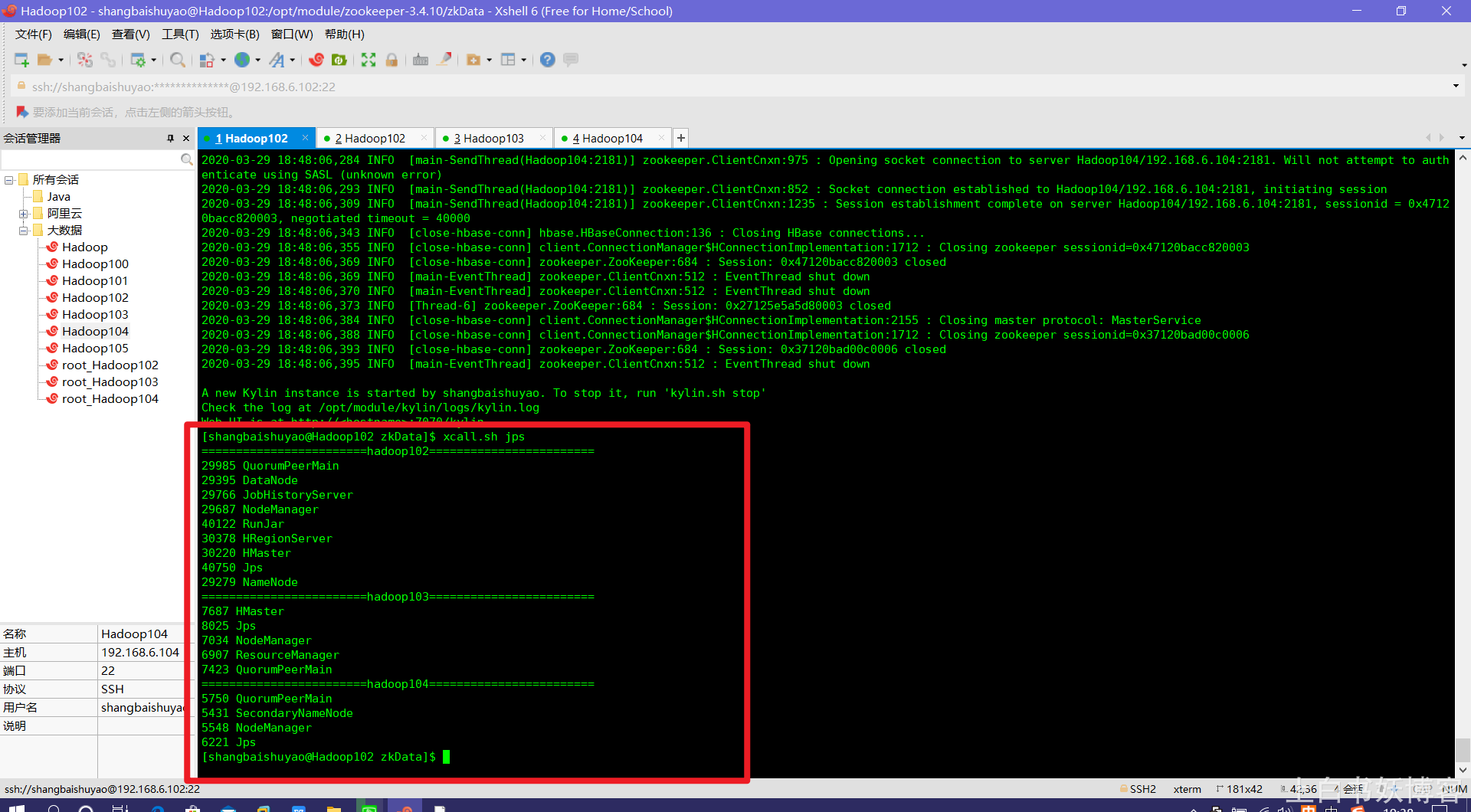Select the Hadoop105 session
The width and height of the screenshot is (1471, 812).
[95, 349]
